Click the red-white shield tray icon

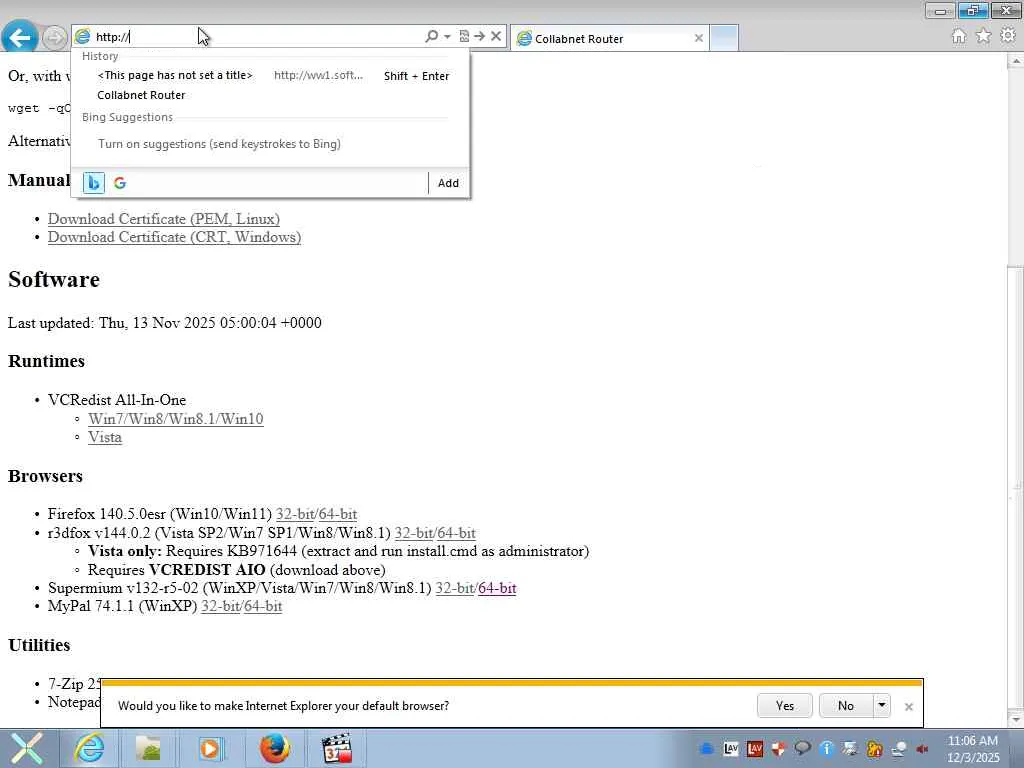pyautogui.click(x=778, y=749)
